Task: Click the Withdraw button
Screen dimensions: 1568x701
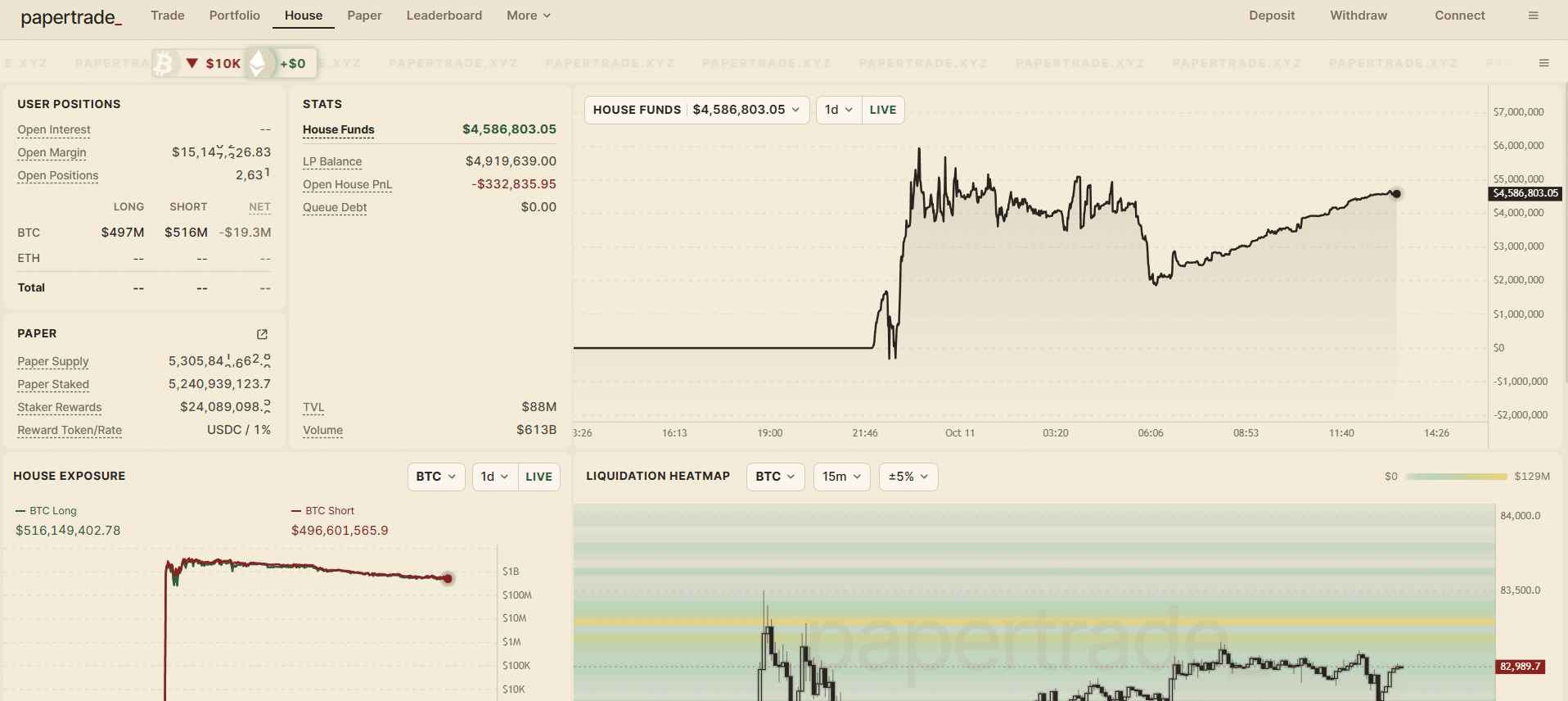Action: pos(1358,16)
